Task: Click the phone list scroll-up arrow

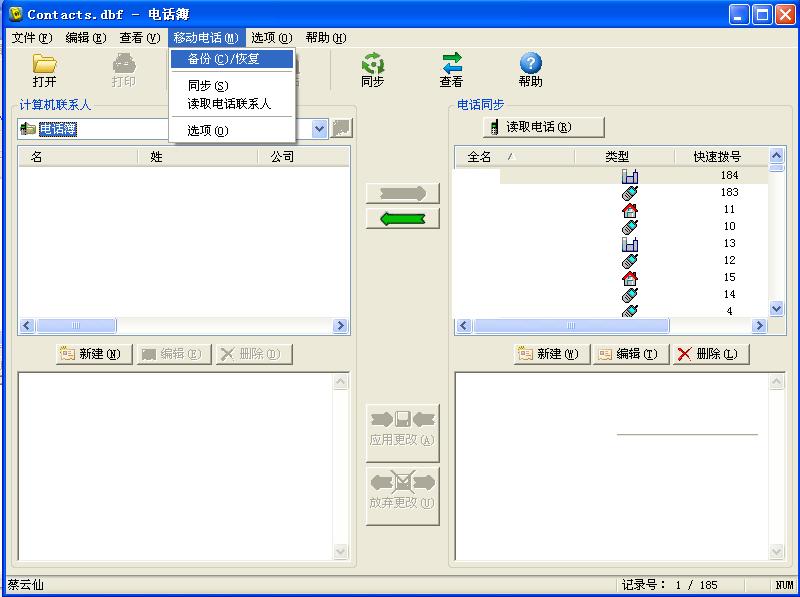Action: 777,155
